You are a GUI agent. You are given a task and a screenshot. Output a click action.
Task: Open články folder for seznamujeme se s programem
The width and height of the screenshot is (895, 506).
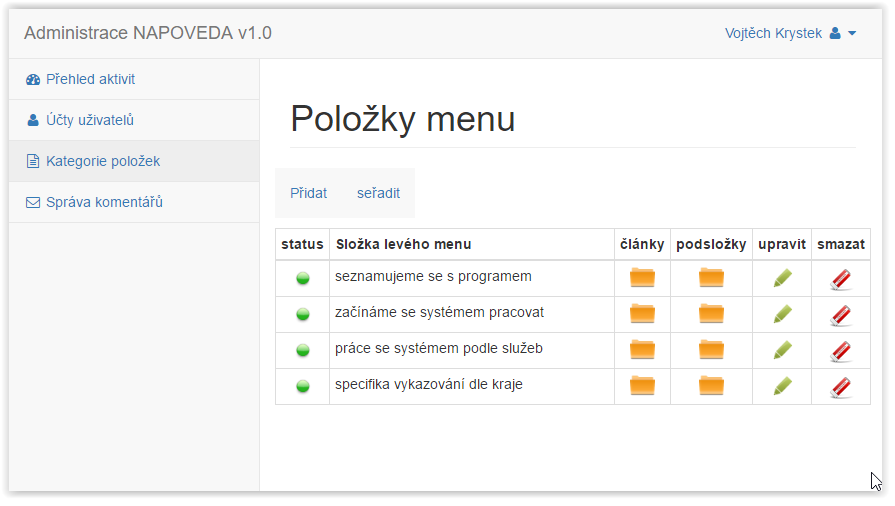[642, 278]
